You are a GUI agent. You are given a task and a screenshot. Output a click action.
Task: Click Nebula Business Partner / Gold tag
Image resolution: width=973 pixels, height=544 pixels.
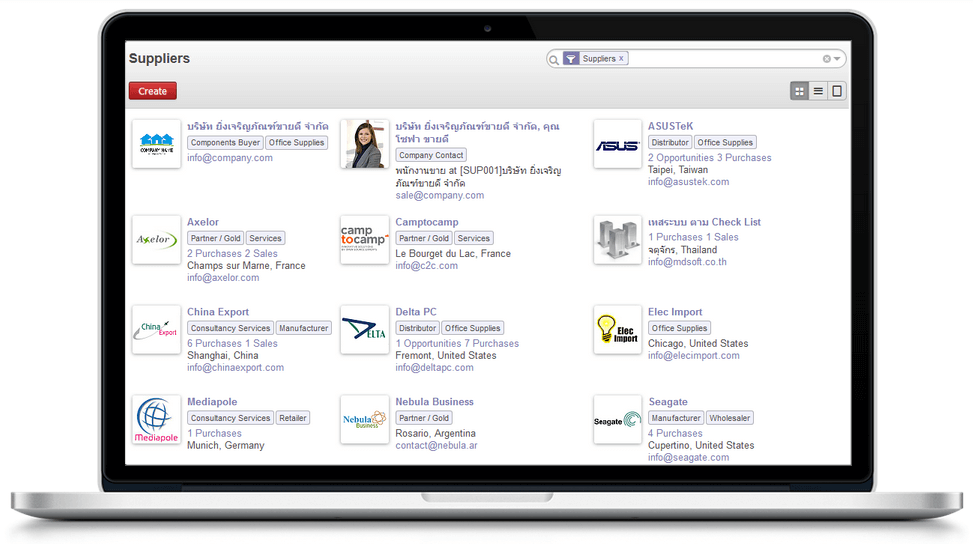point(424,418)
